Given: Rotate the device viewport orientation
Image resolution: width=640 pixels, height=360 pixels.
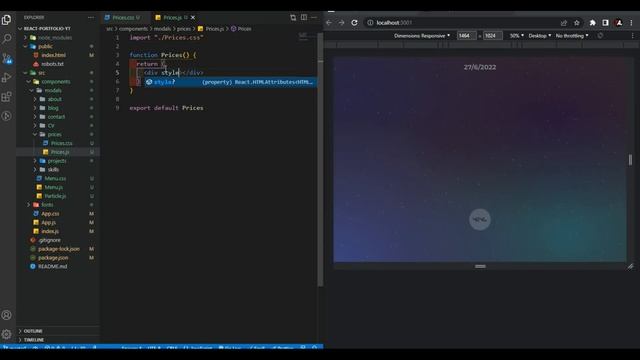Looking at the screenshot, I should click(x=600, y=36).
